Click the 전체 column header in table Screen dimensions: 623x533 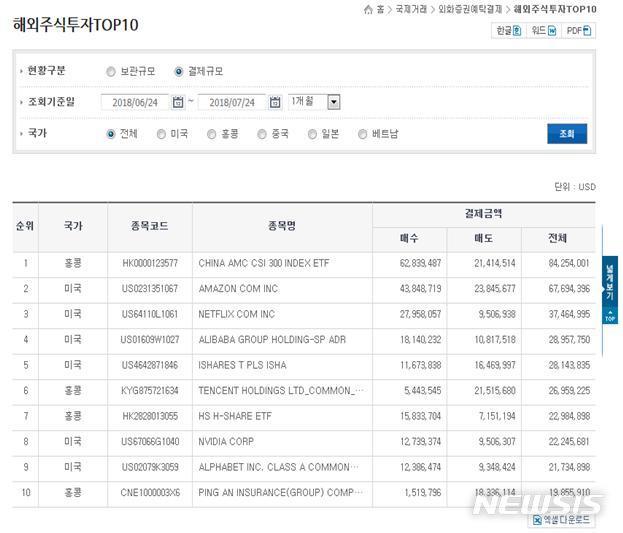coord(557,238)
